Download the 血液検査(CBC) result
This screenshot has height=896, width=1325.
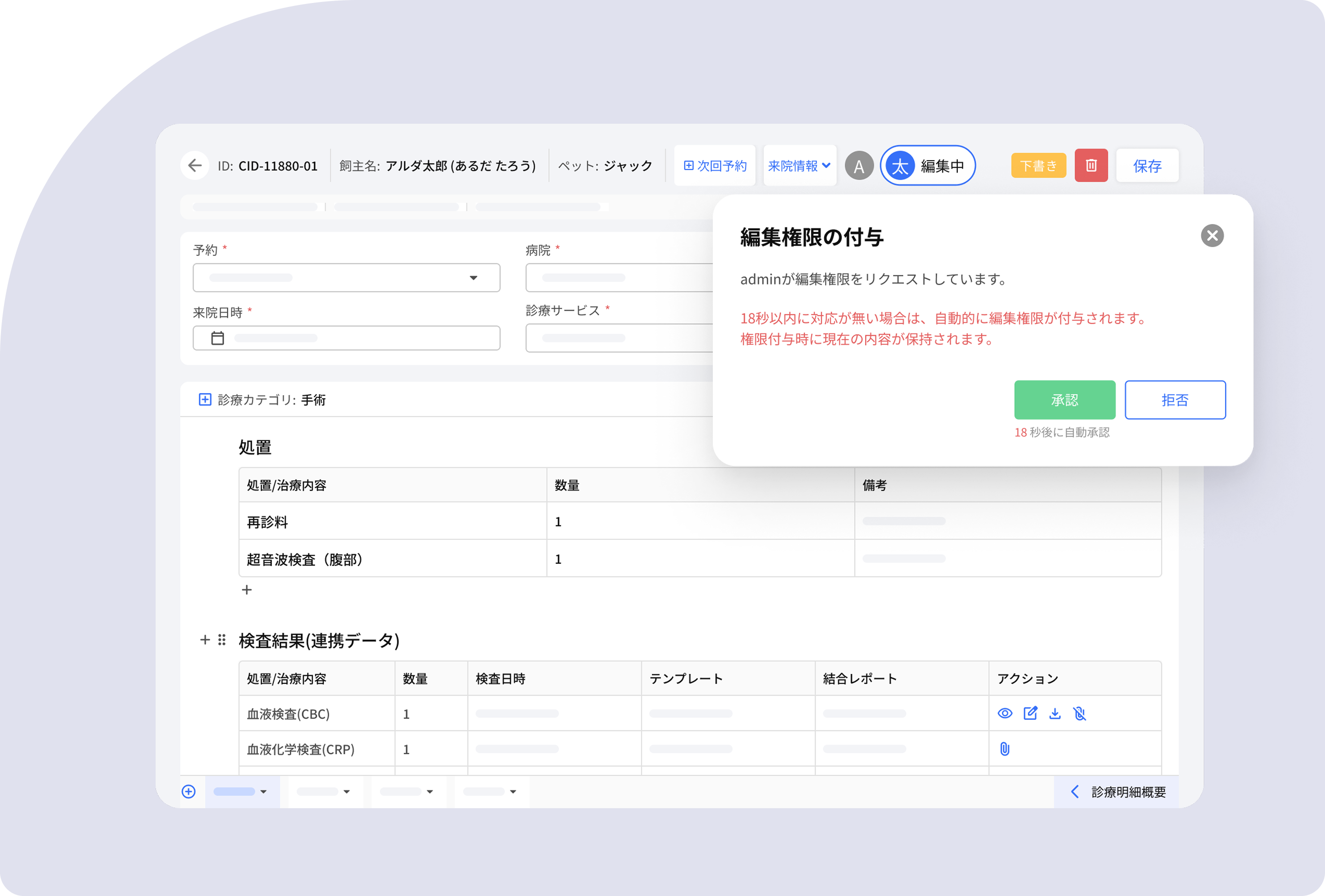[1055, 713]
